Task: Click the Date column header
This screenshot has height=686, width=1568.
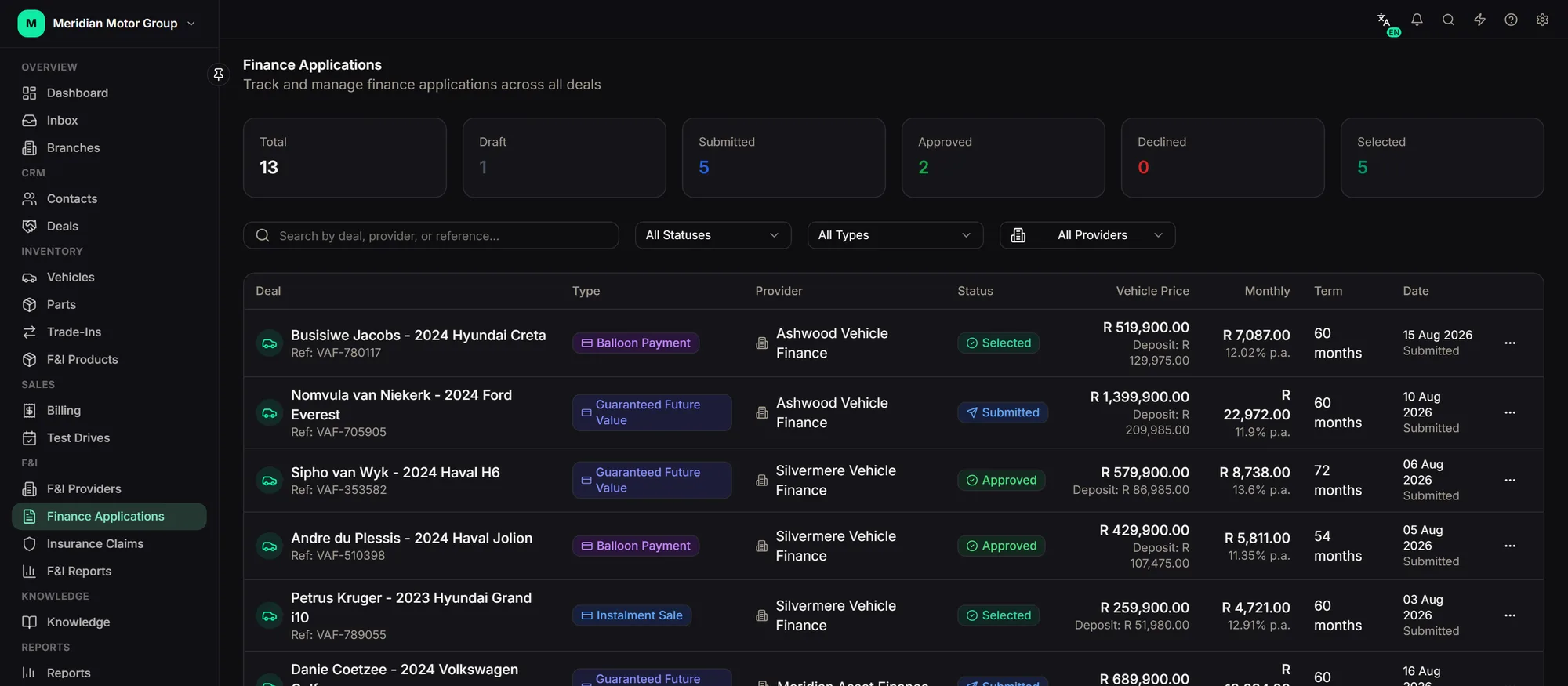Action: 1416,291
